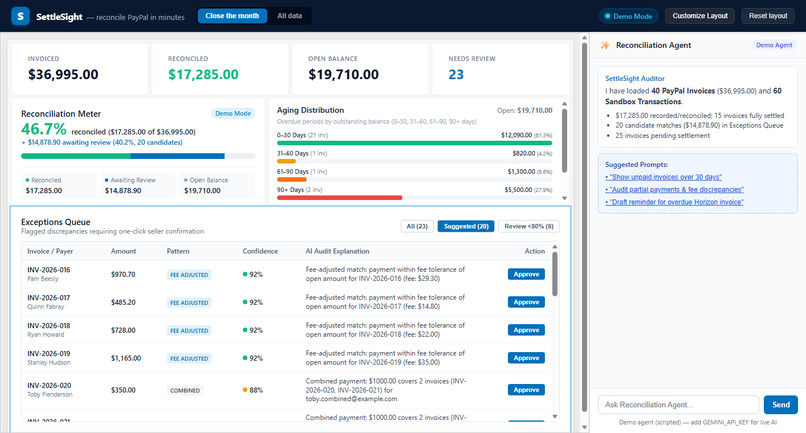Approve invoice INV-2026-016
Viewport: 806px width, 433px height.
[526, 274]
